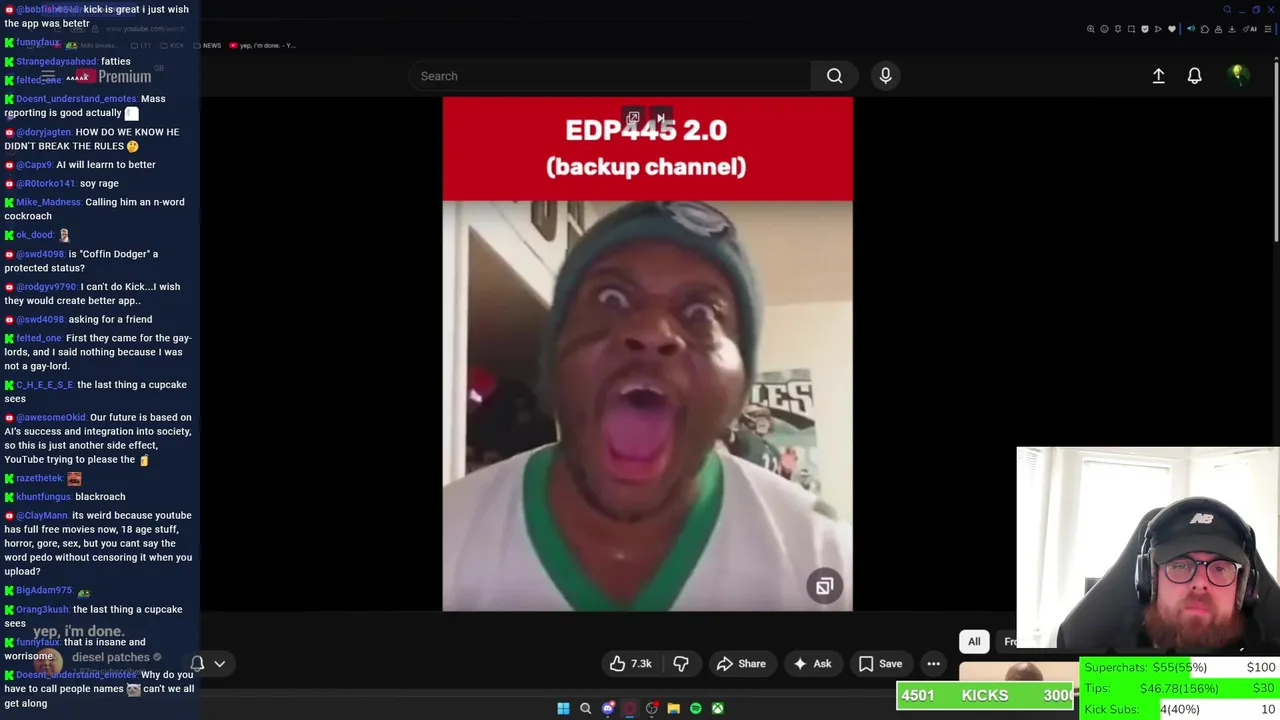This screenshot has height=720, width=1280.
Task: Click the EDP445 2.0 video player
Action: click(x=647, y=353)
